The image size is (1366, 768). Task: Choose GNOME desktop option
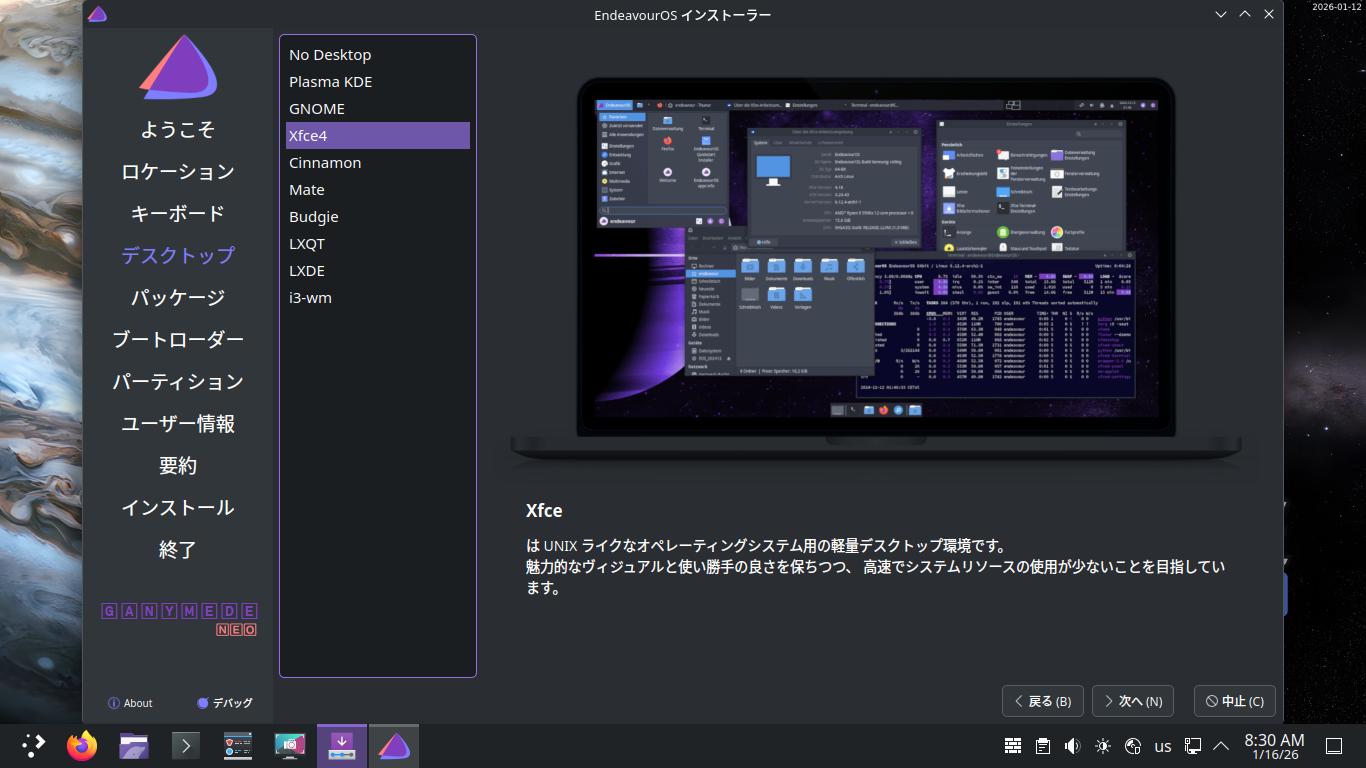click(317, 109)
